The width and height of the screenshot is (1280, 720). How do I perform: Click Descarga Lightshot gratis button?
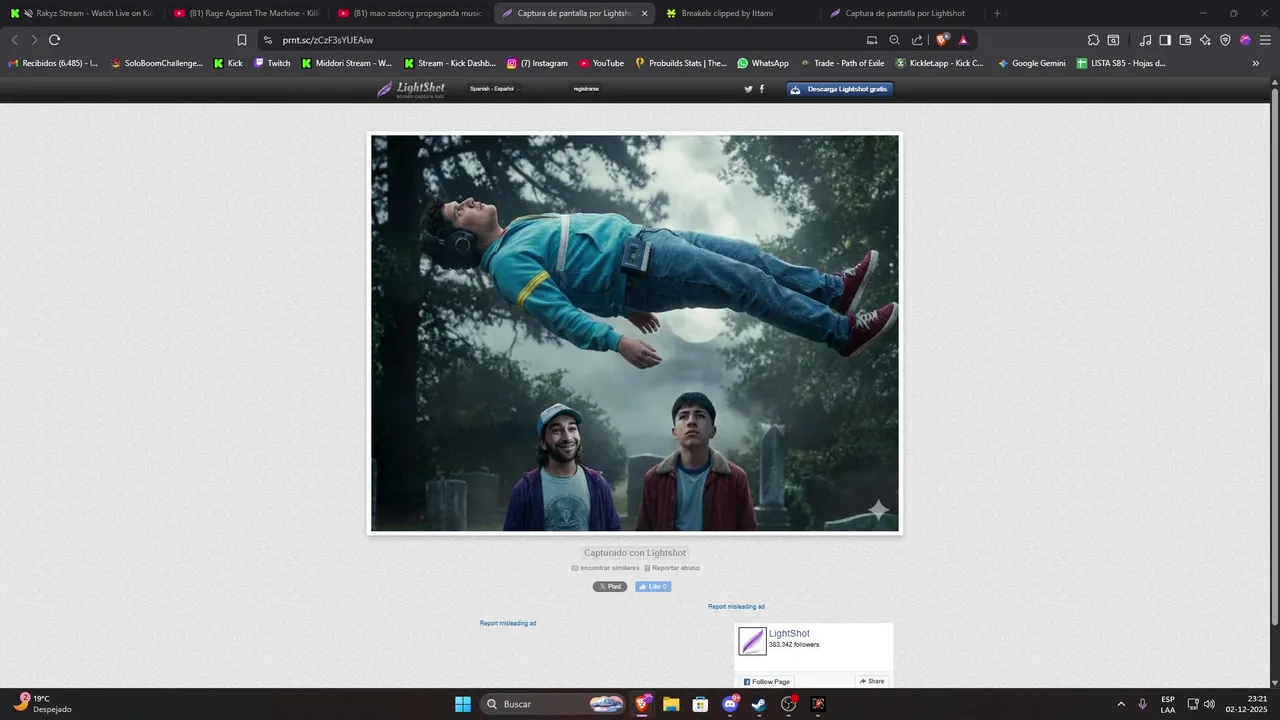839,89
